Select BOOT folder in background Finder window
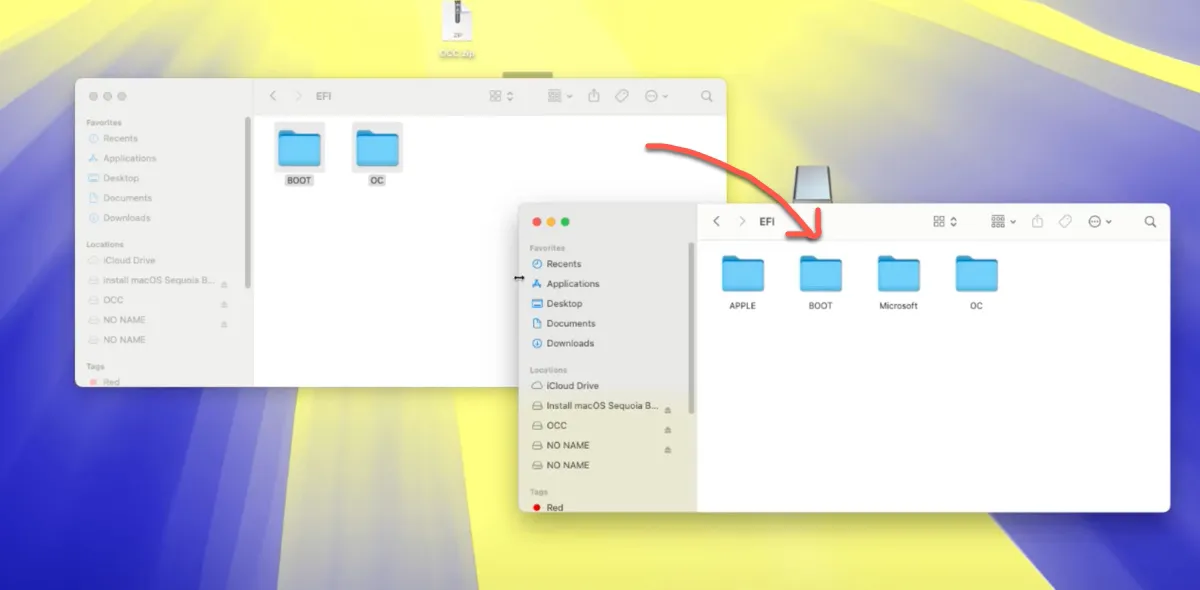 click(x=299, y=150)
